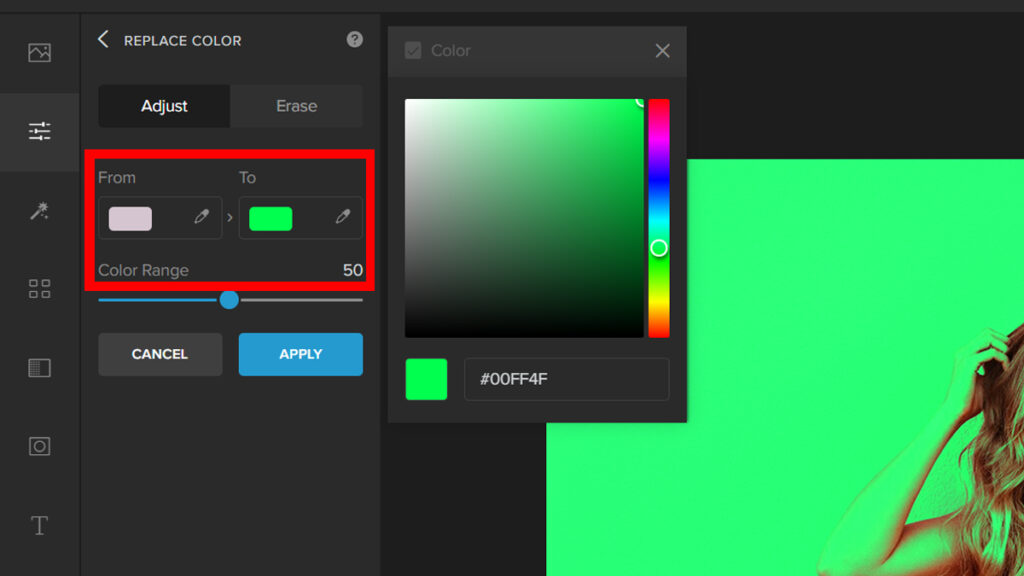
Task: Click the Color Range slider handle
Action: click(229, 299)
